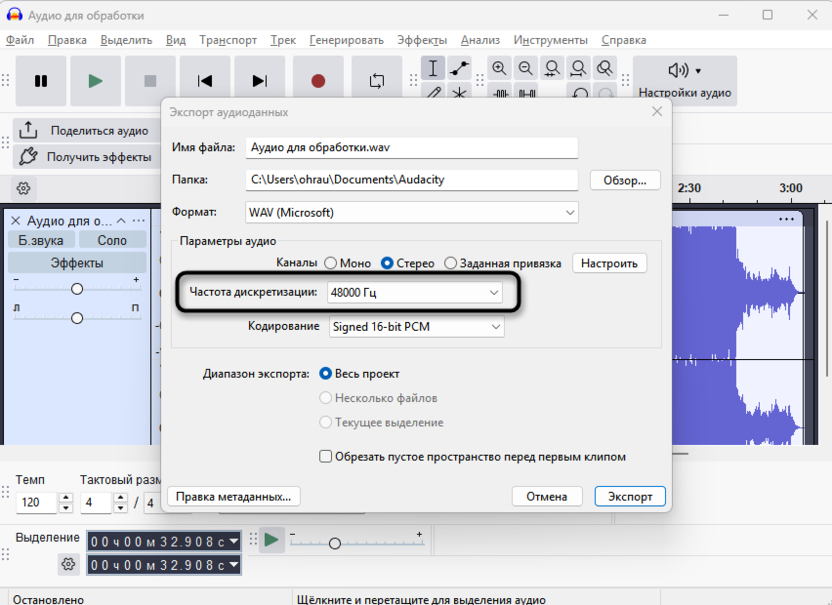This screenshot has width=832, height=605.
Task: Expand the Частота дискретизации 48000 Гц dropdown
Action: coord(414,292)
